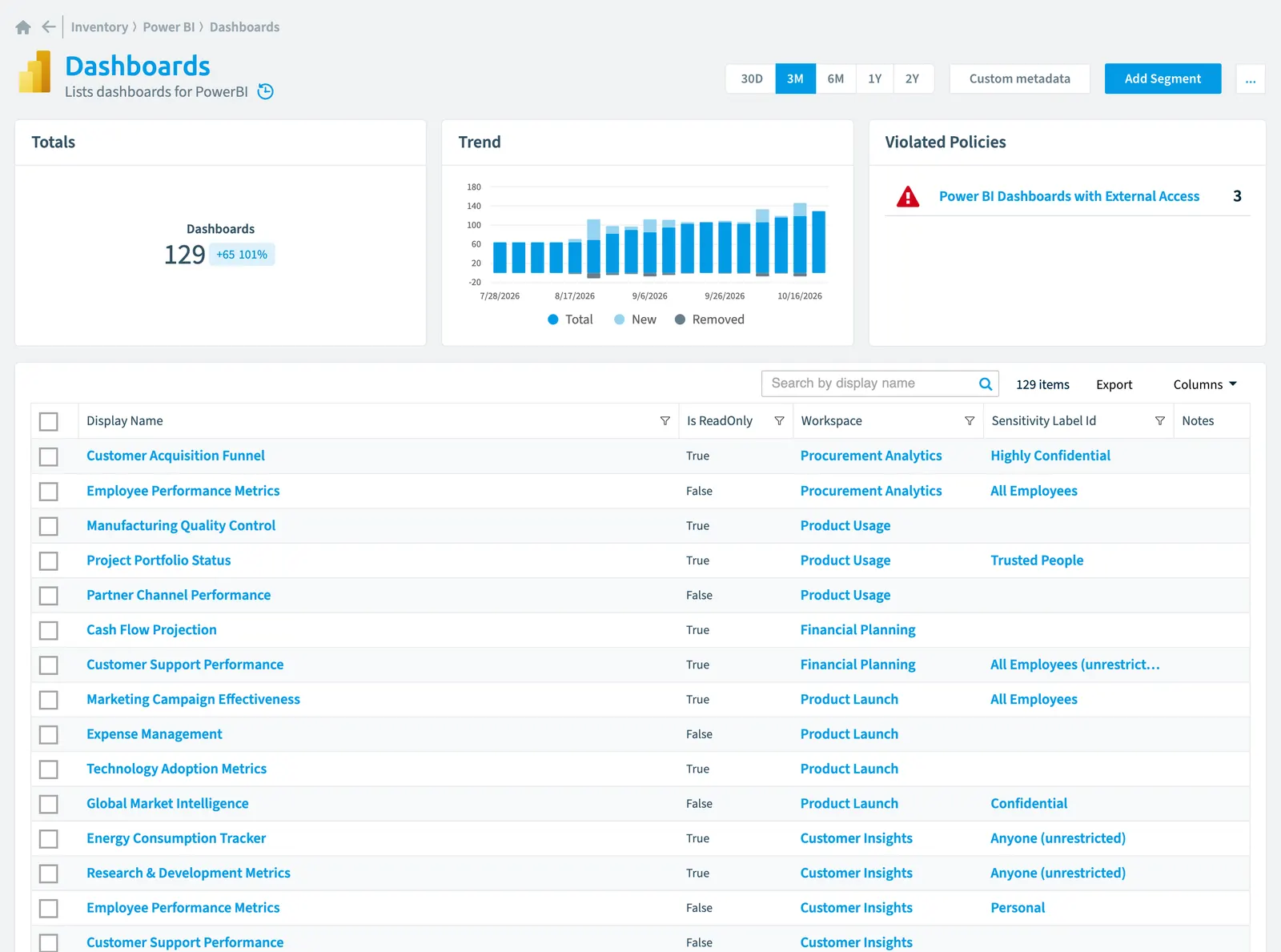Screen dimensions: 1281x952
Task: Check the Project Portfolio Status row
Action: pyautogui.click(x=49, y=560)
